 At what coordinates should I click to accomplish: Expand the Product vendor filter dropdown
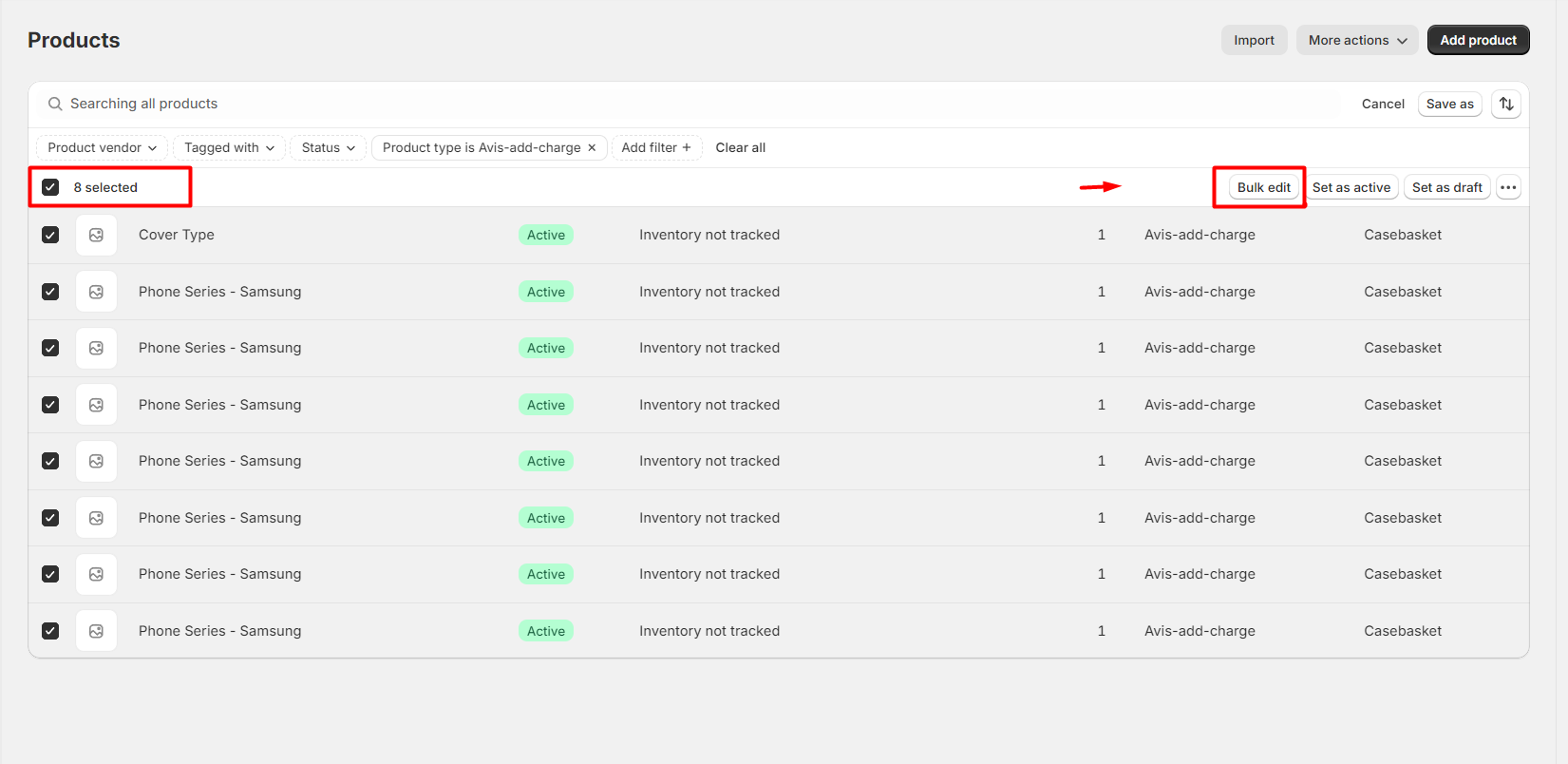tap(103, 147)
